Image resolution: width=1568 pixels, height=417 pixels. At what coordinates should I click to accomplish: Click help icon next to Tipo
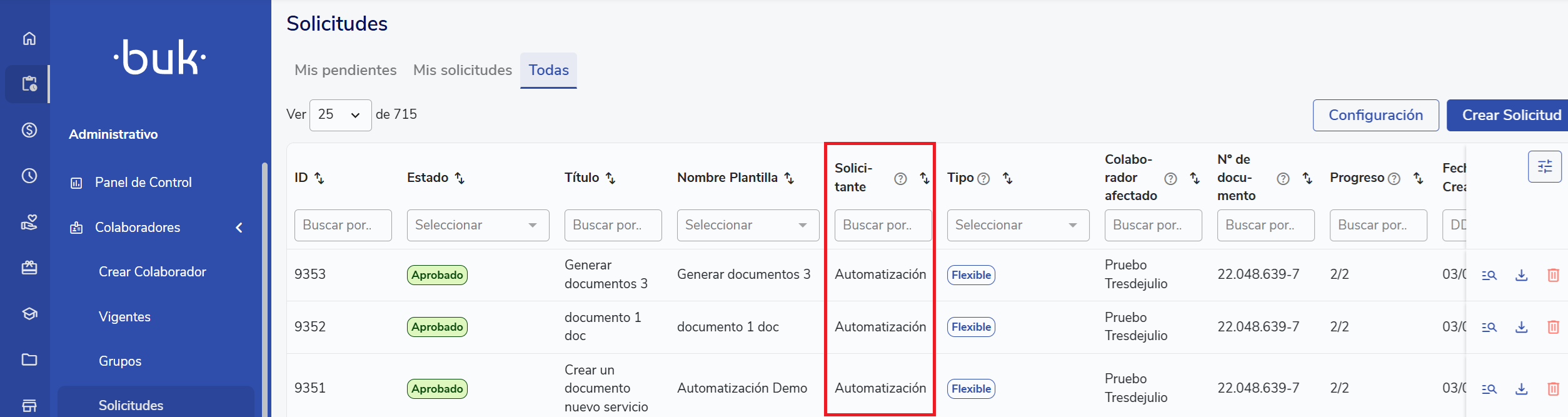pos(983,179)
